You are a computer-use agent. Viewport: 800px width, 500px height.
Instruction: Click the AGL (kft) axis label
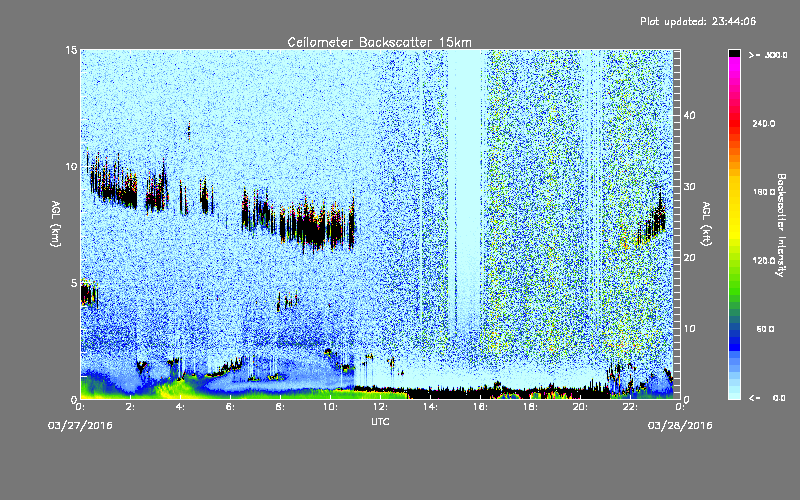[707, 223]
